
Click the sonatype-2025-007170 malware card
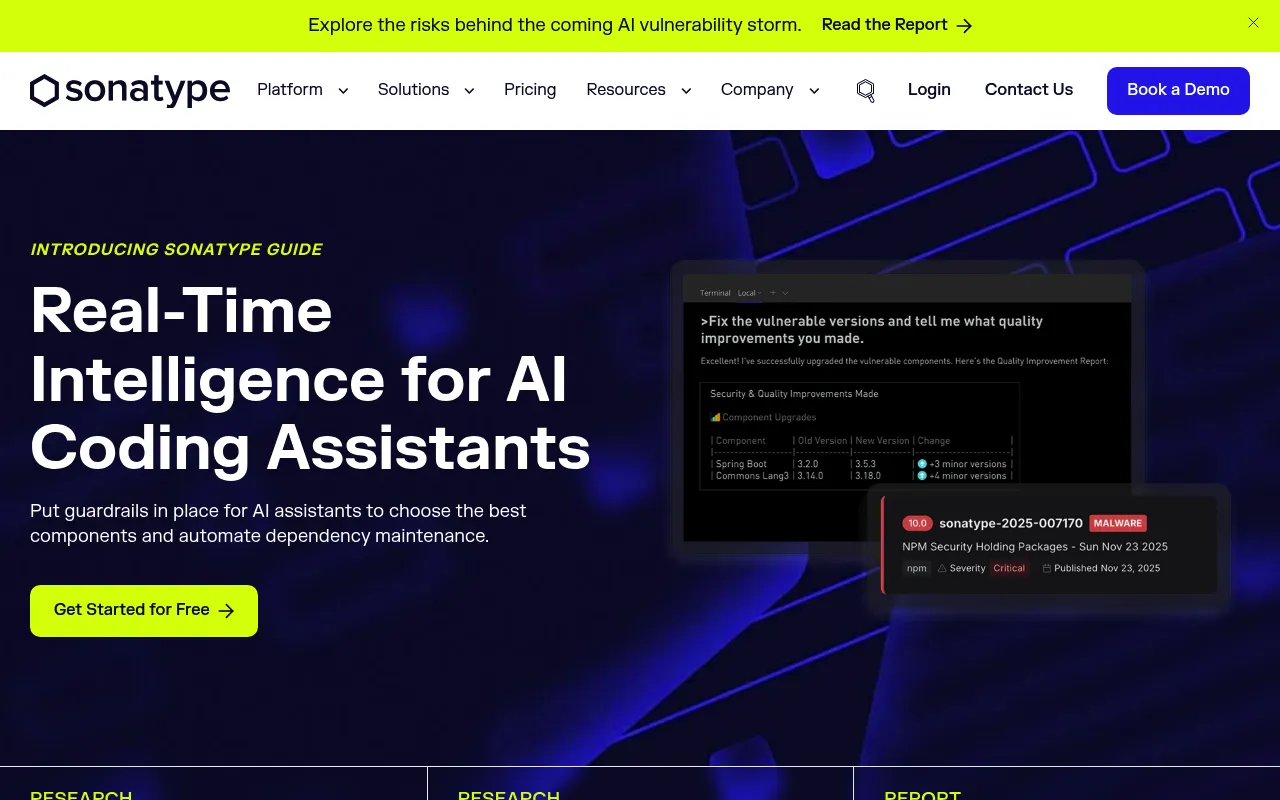[1049, 545]
